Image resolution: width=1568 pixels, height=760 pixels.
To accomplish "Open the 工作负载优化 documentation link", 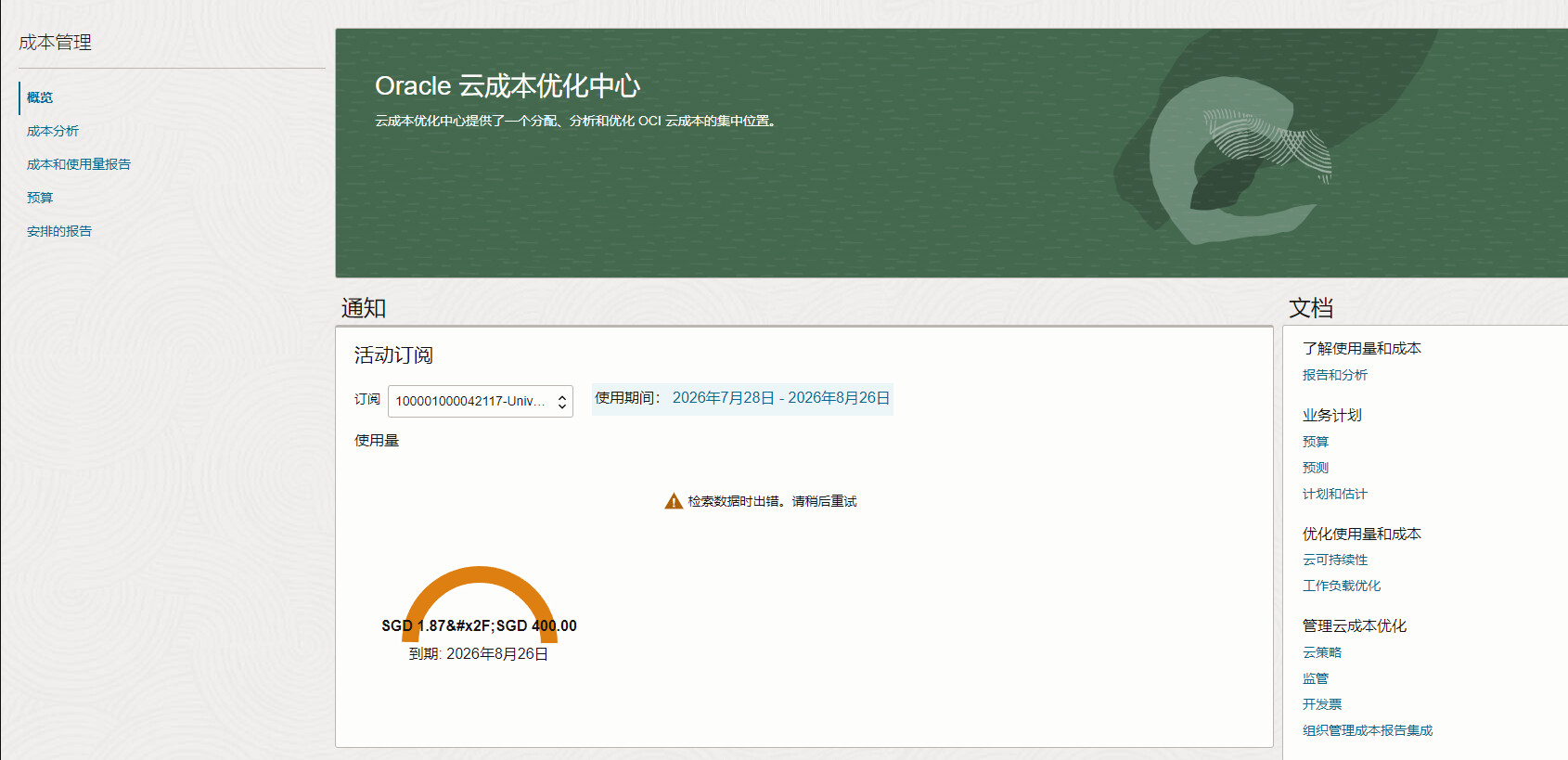I will coord(1342,586).
